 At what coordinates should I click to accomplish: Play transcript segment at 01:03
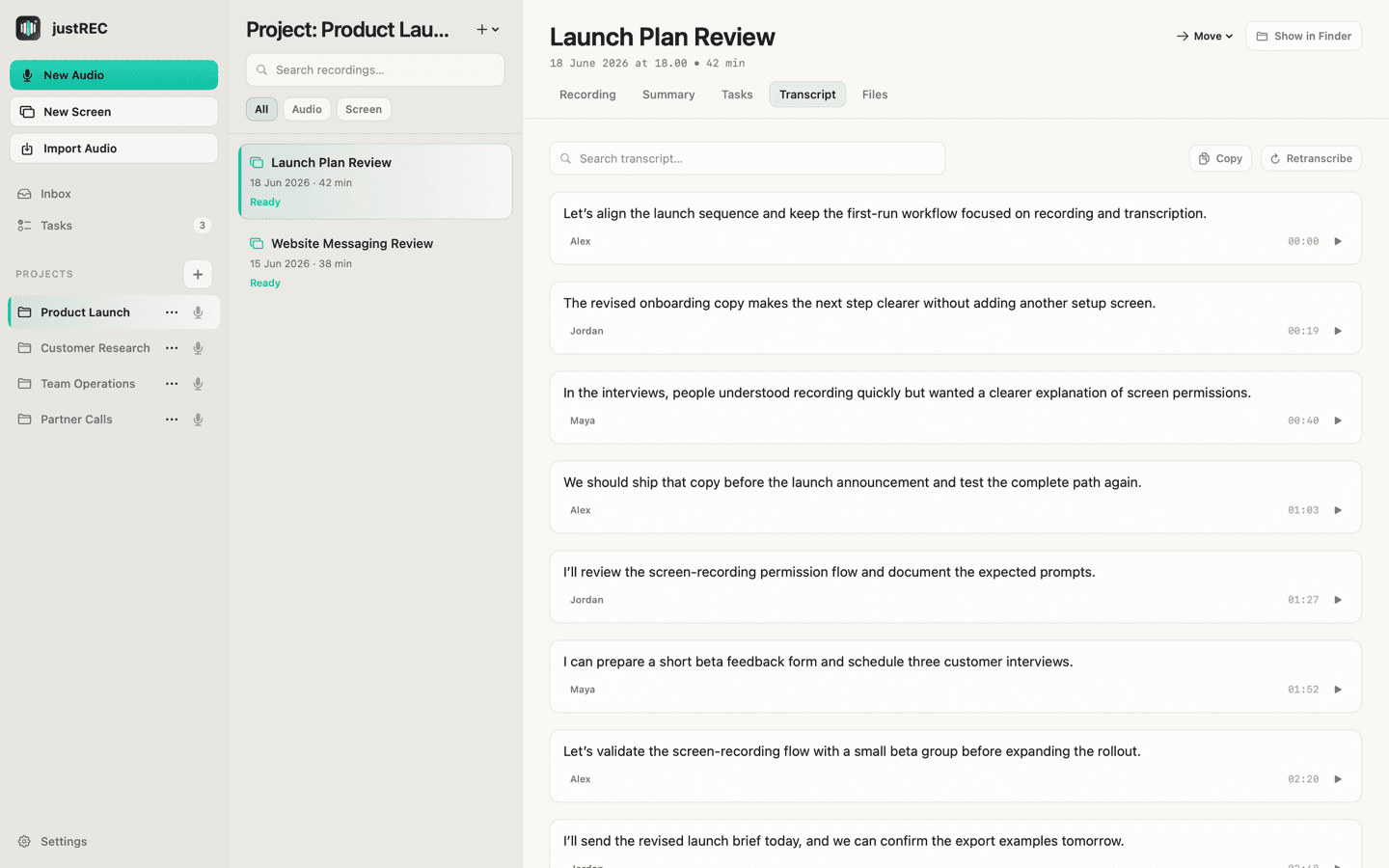pos(1338,510)
